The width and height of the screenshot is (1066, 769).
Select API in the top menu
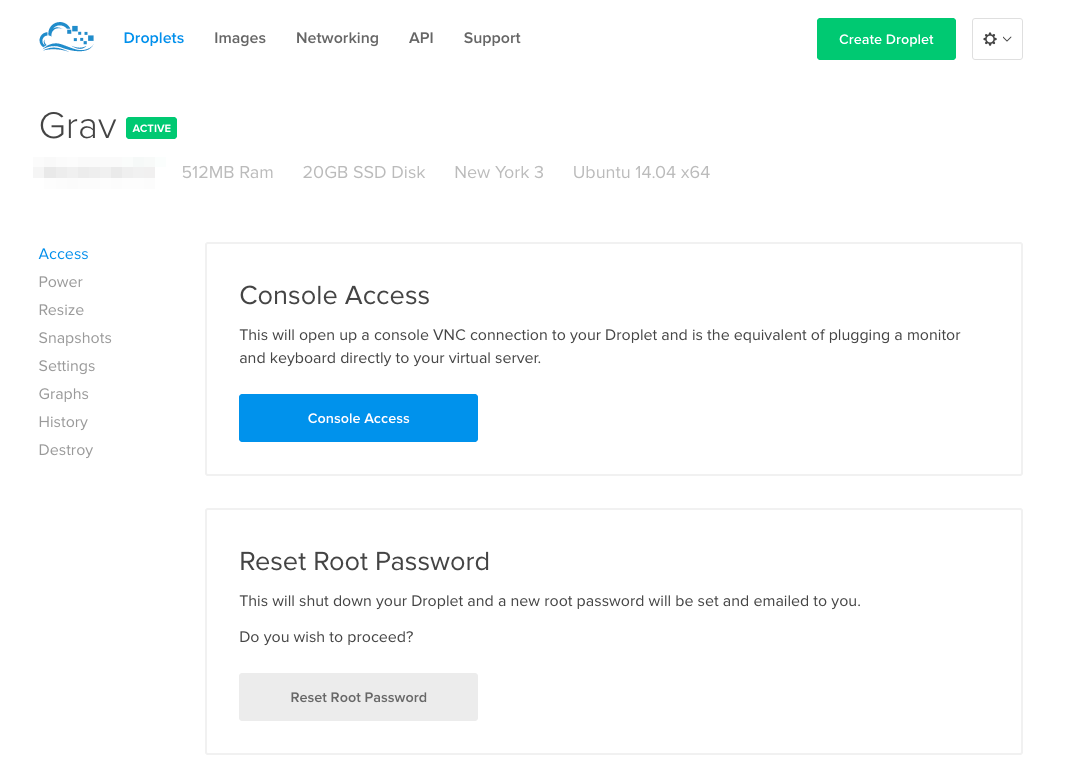421,38
